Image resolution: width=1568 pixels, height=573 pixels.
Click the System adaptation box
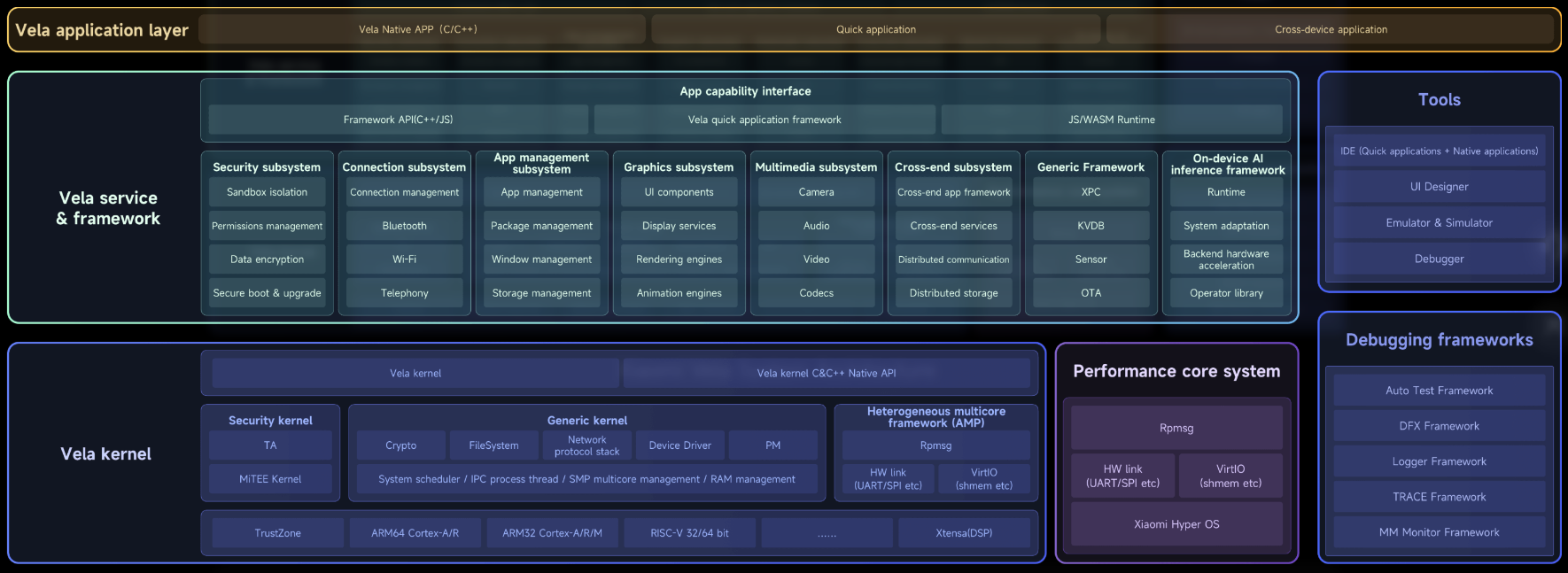click(1227, 226)
